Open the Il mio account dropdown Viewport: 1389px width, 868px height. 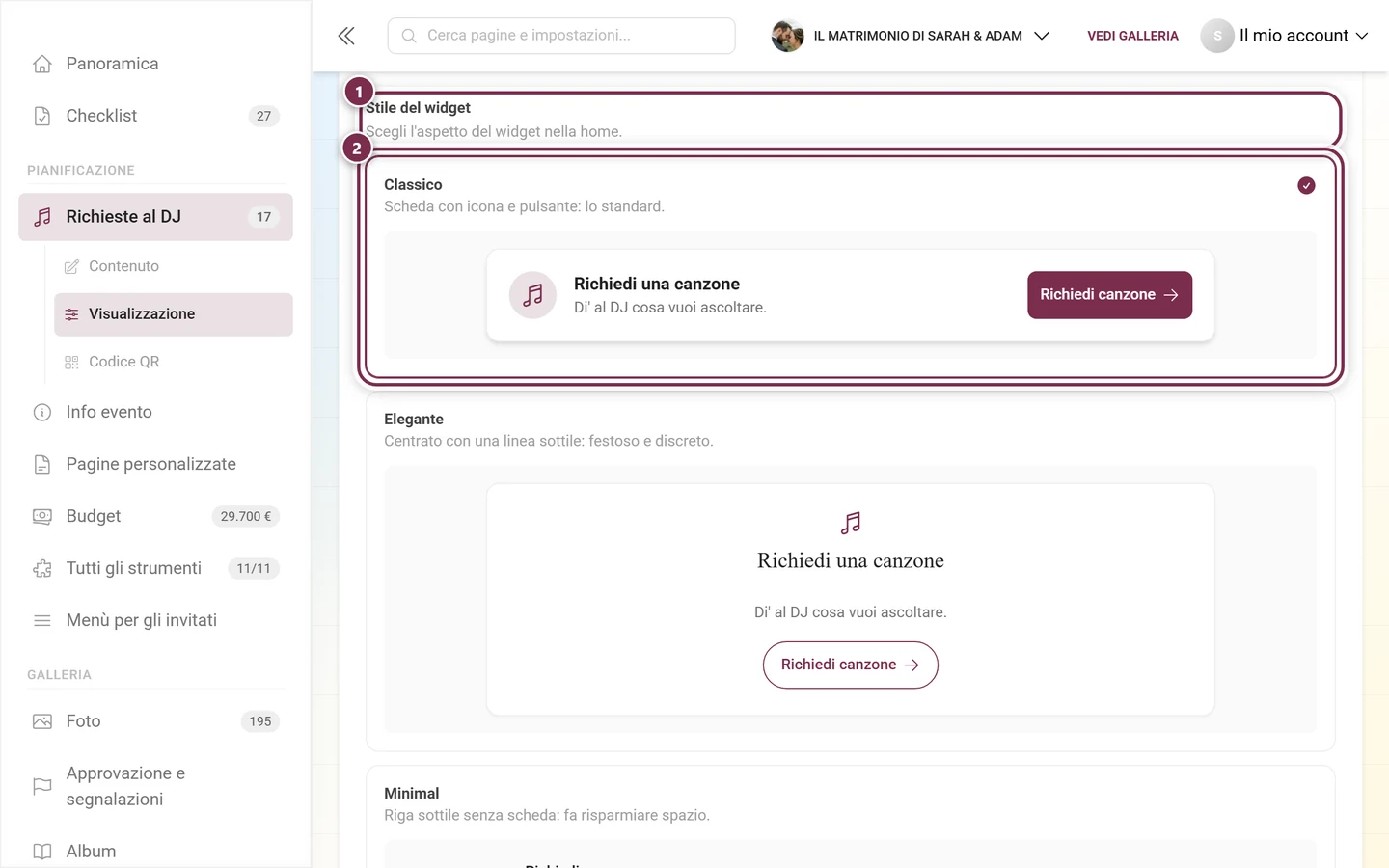tap(1284, 36)
